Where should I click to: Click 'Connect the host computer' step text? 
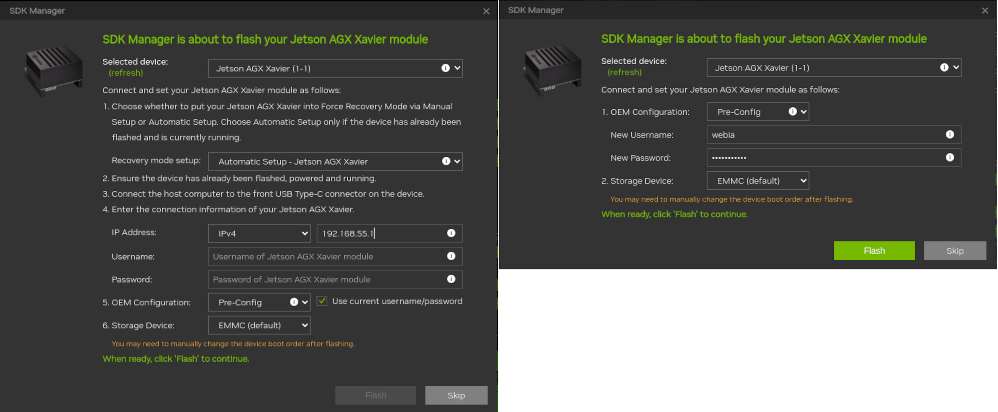click(264, 194)
